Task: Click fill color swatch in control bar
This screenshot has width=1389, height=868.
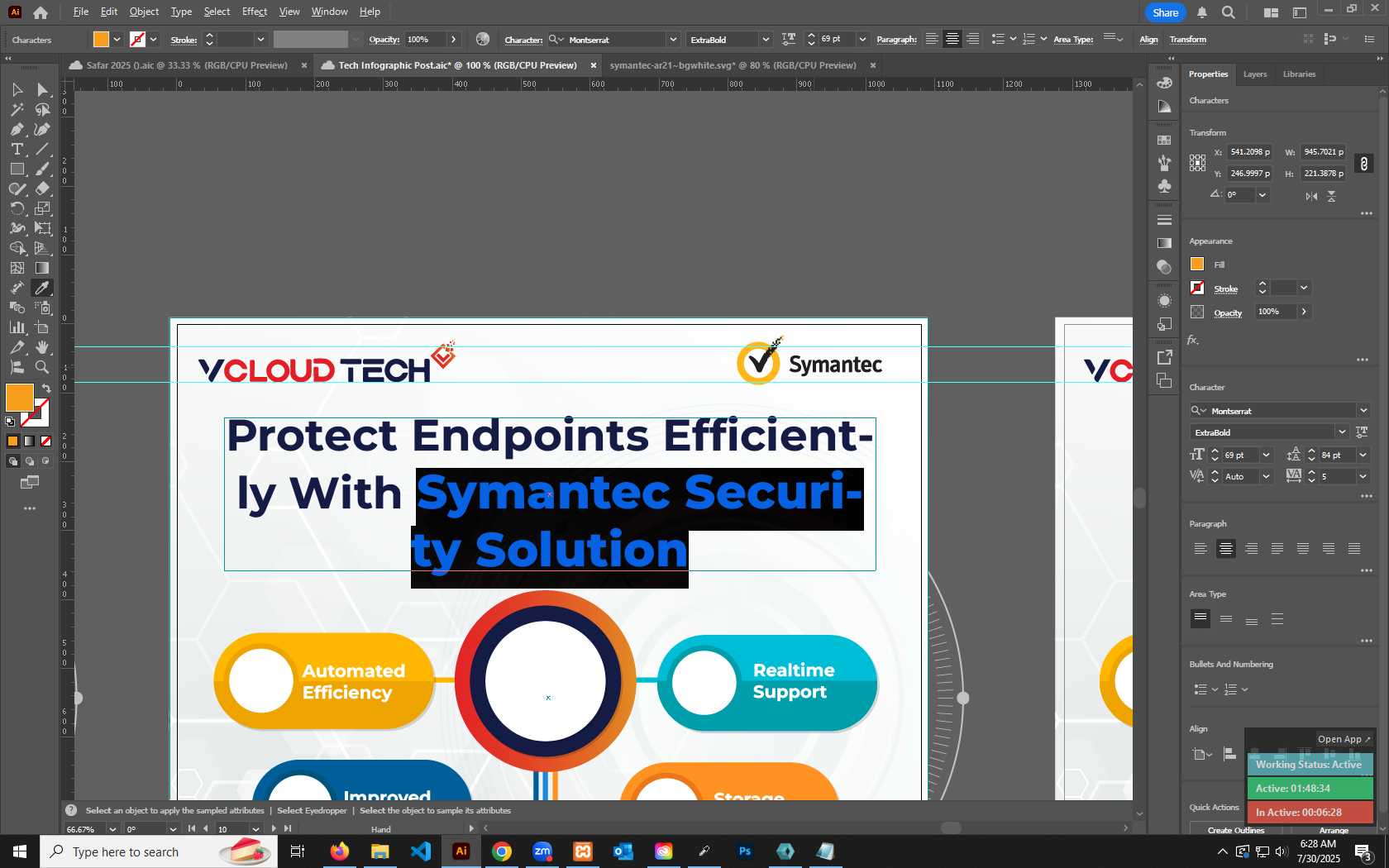Action: [x=101, y=40]
